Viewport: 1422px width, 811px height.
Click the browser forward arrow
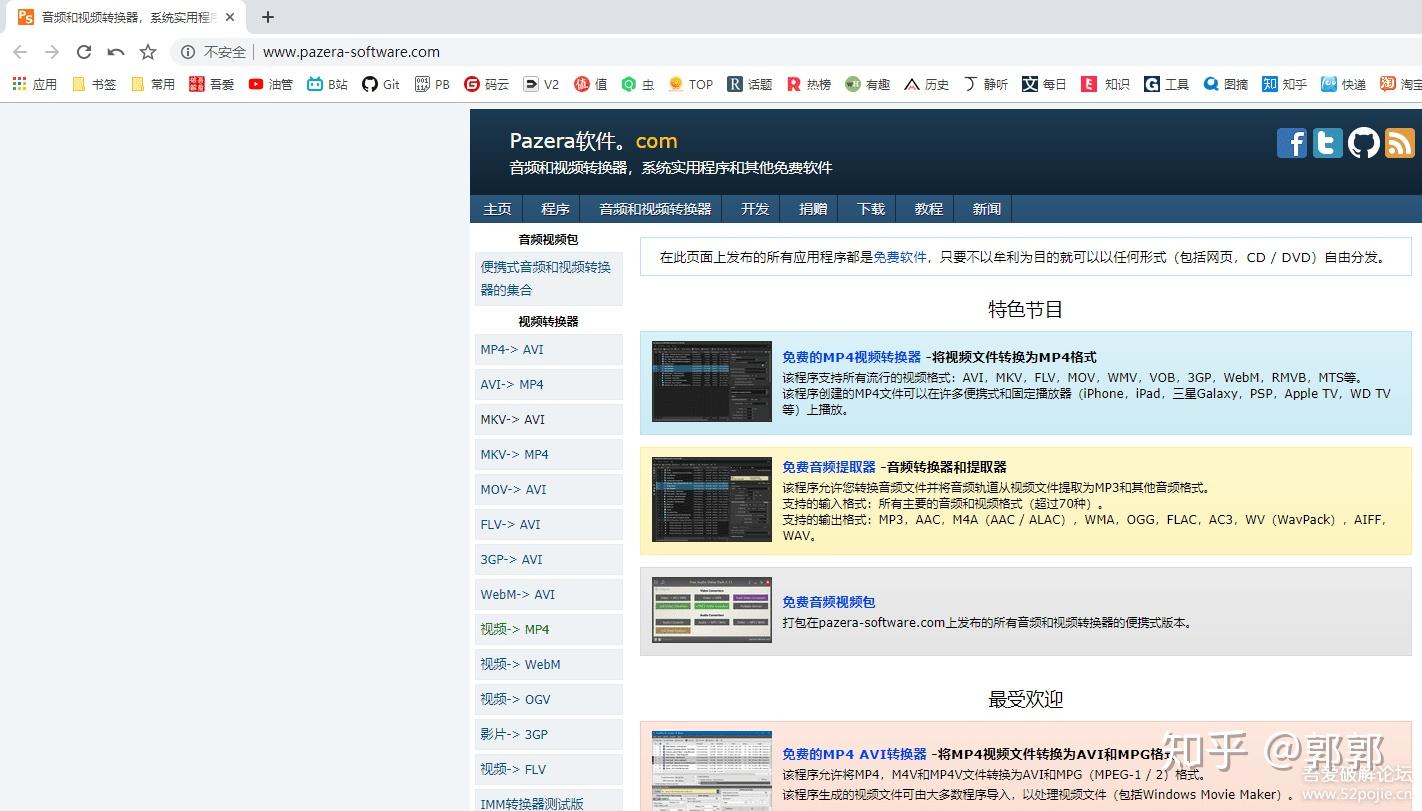[52, 52]
